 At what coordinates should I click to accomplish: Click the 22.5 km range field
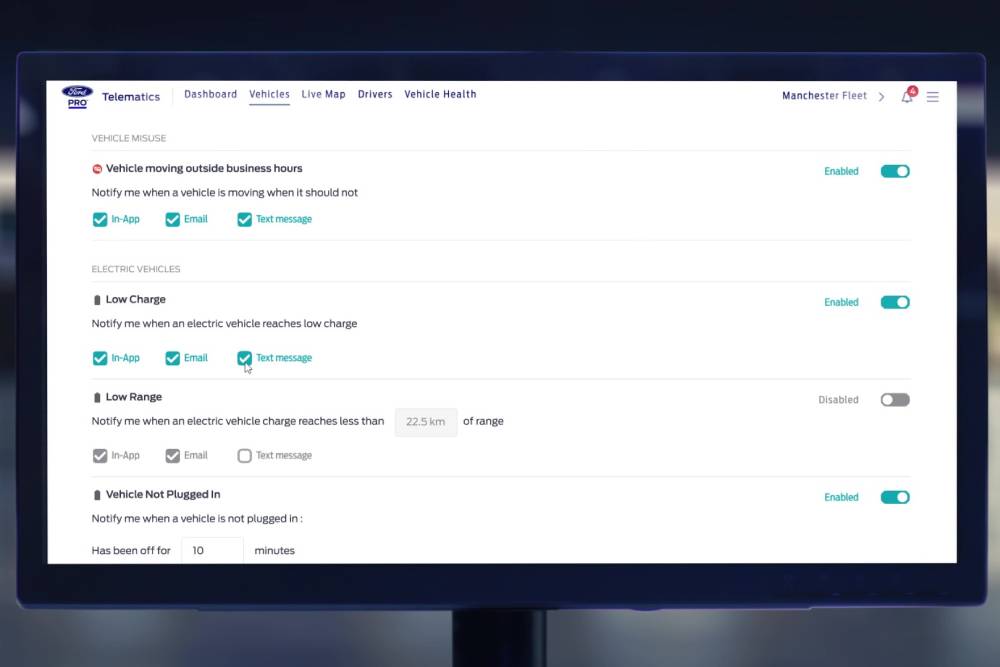pos(426,422)
